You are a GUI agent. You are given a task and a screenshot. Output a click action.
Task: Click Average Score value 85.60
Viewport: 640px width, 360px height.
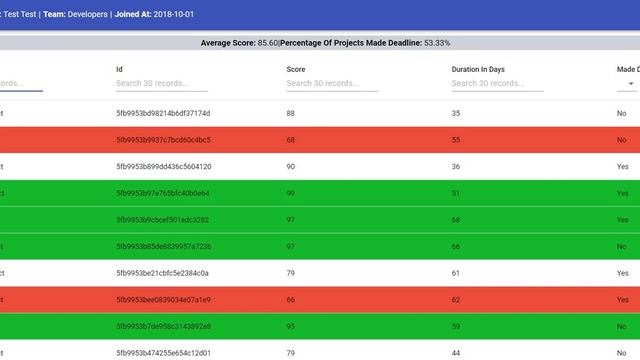[268, 43]
